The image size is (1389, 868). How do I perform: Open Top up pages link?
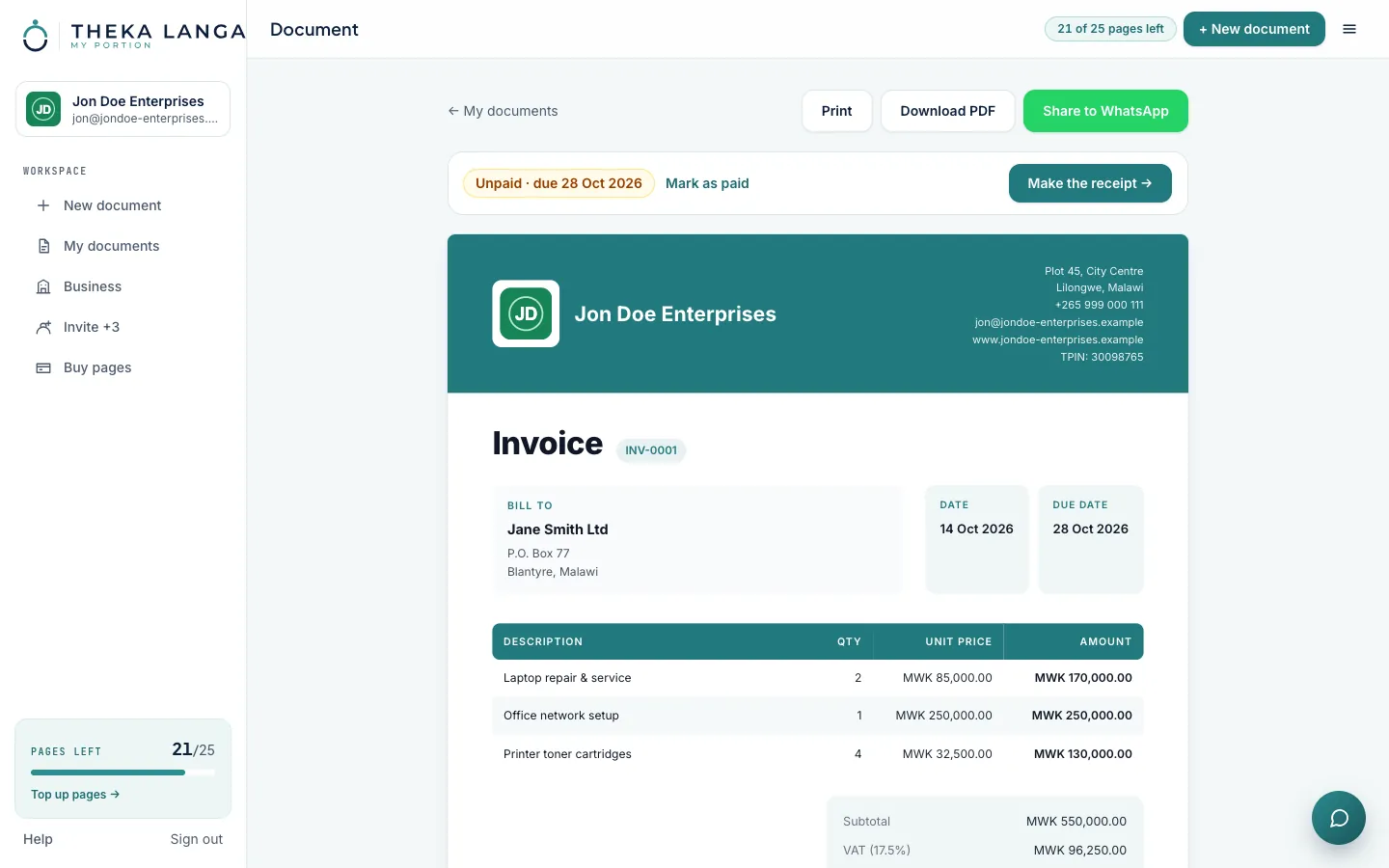pyautogui.click(x=75, y=795)
